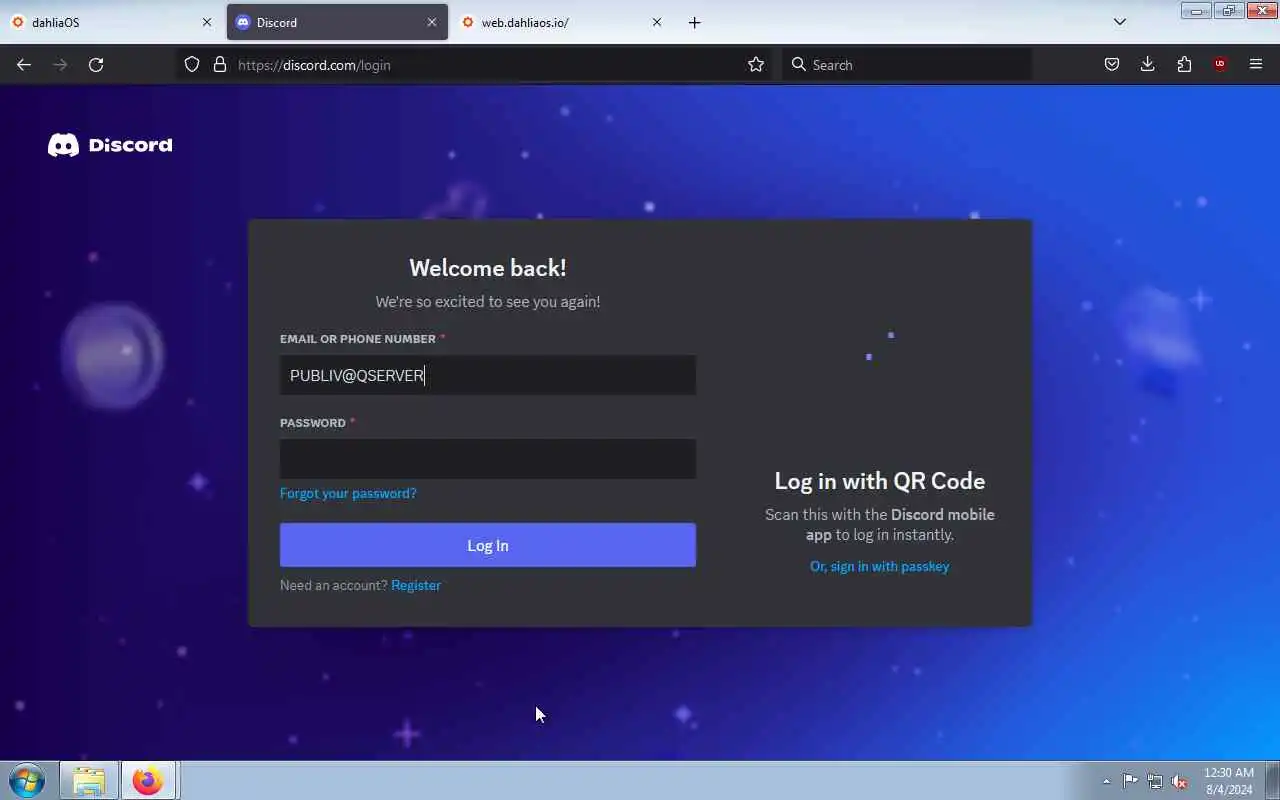This screenshot has width=1280, height=800.
Task: Follow the Register link
Action: [416, 585]
